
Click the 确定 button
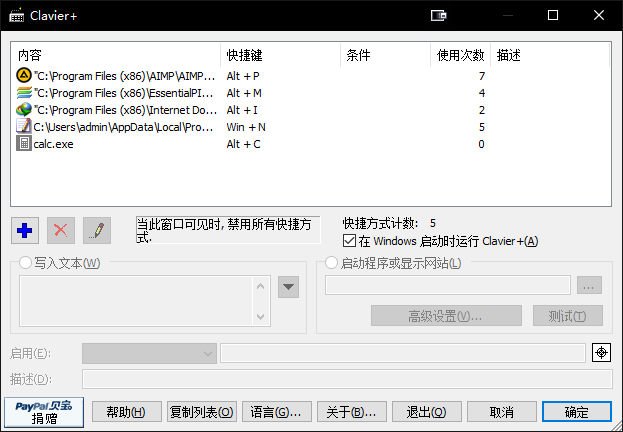pyautogui.click(x=576, y=412)
